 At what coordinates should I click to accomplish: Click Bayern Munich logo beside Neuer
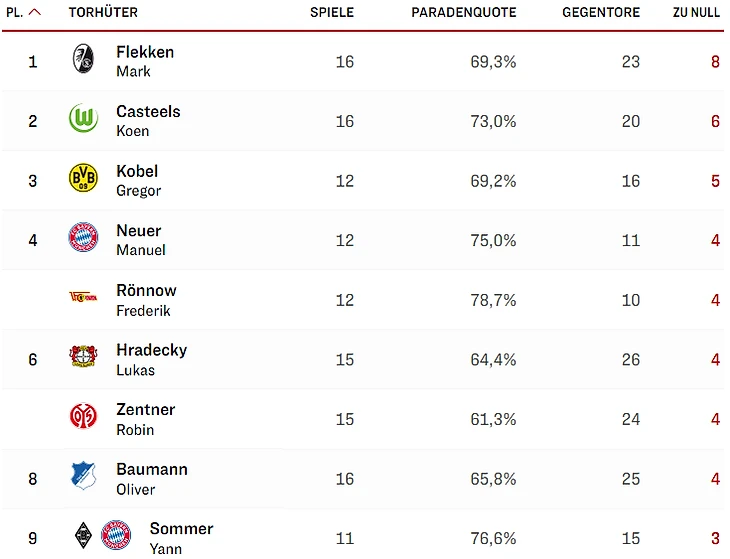(83, 239)
